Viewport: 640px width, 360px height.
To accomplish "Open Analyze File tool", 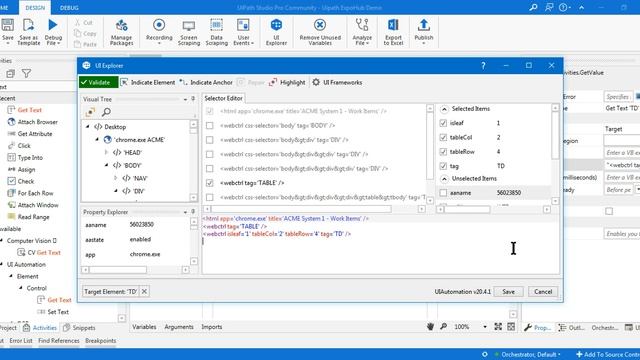I will coord(362,32).
